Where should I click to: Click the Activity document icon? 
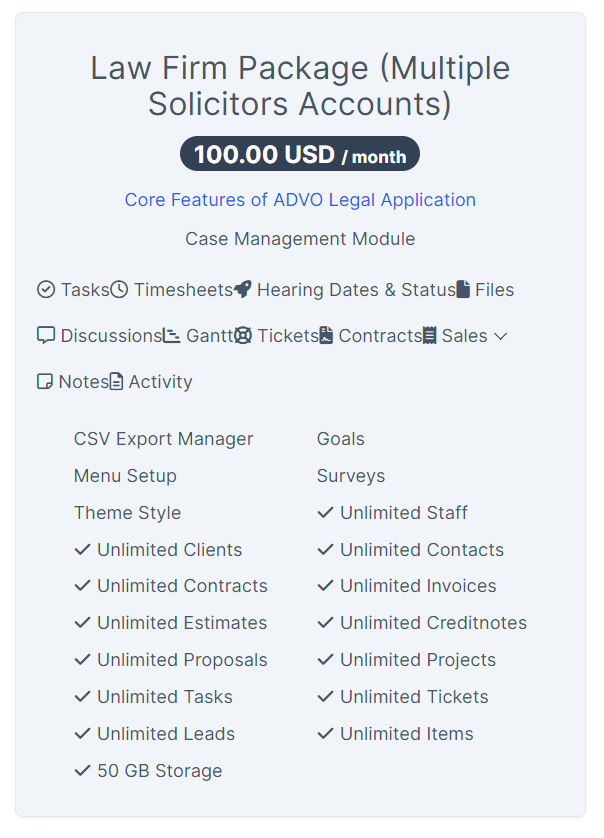(x=117, y=382)
